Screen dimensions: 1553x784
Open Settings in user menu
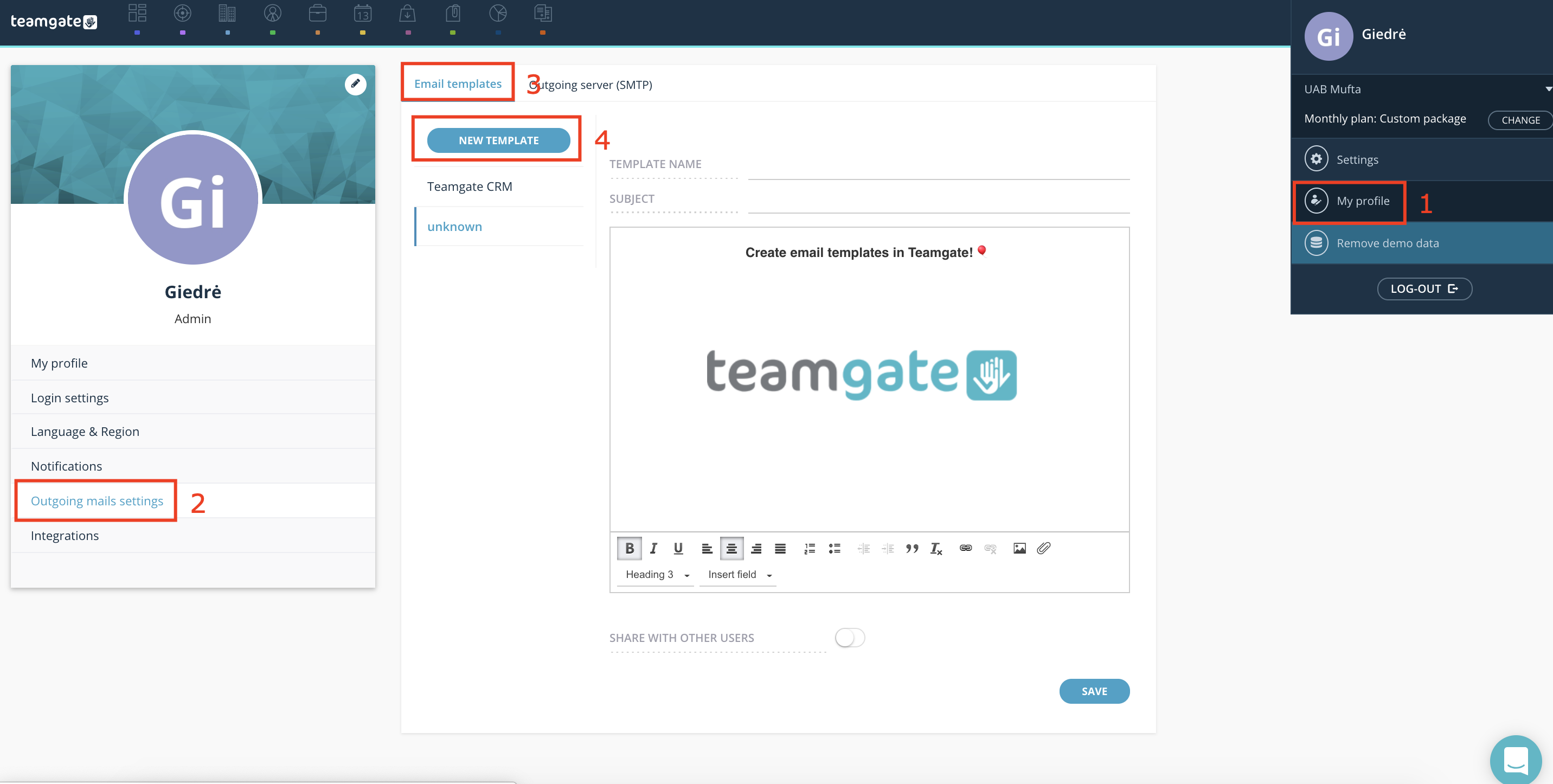coord(1423,159)
